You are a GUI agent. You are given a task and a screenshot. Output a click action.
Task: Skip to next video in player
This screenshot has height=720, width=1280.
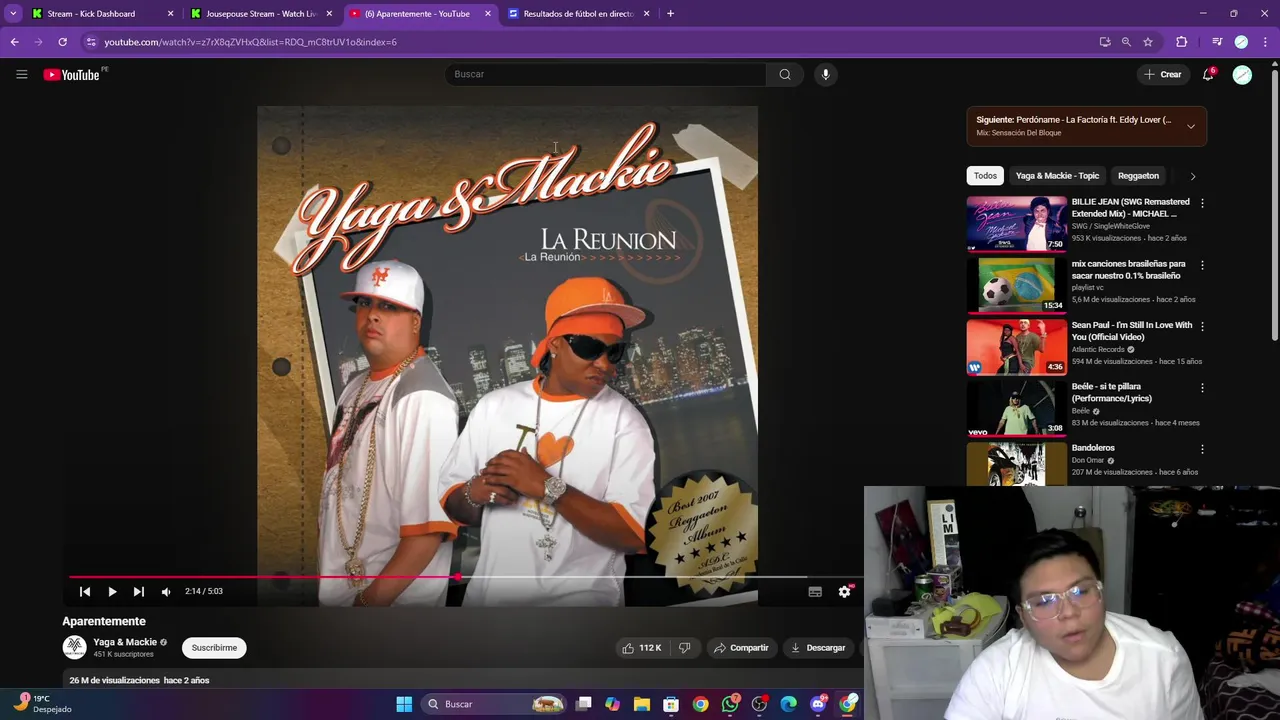[x=139, y=592]
